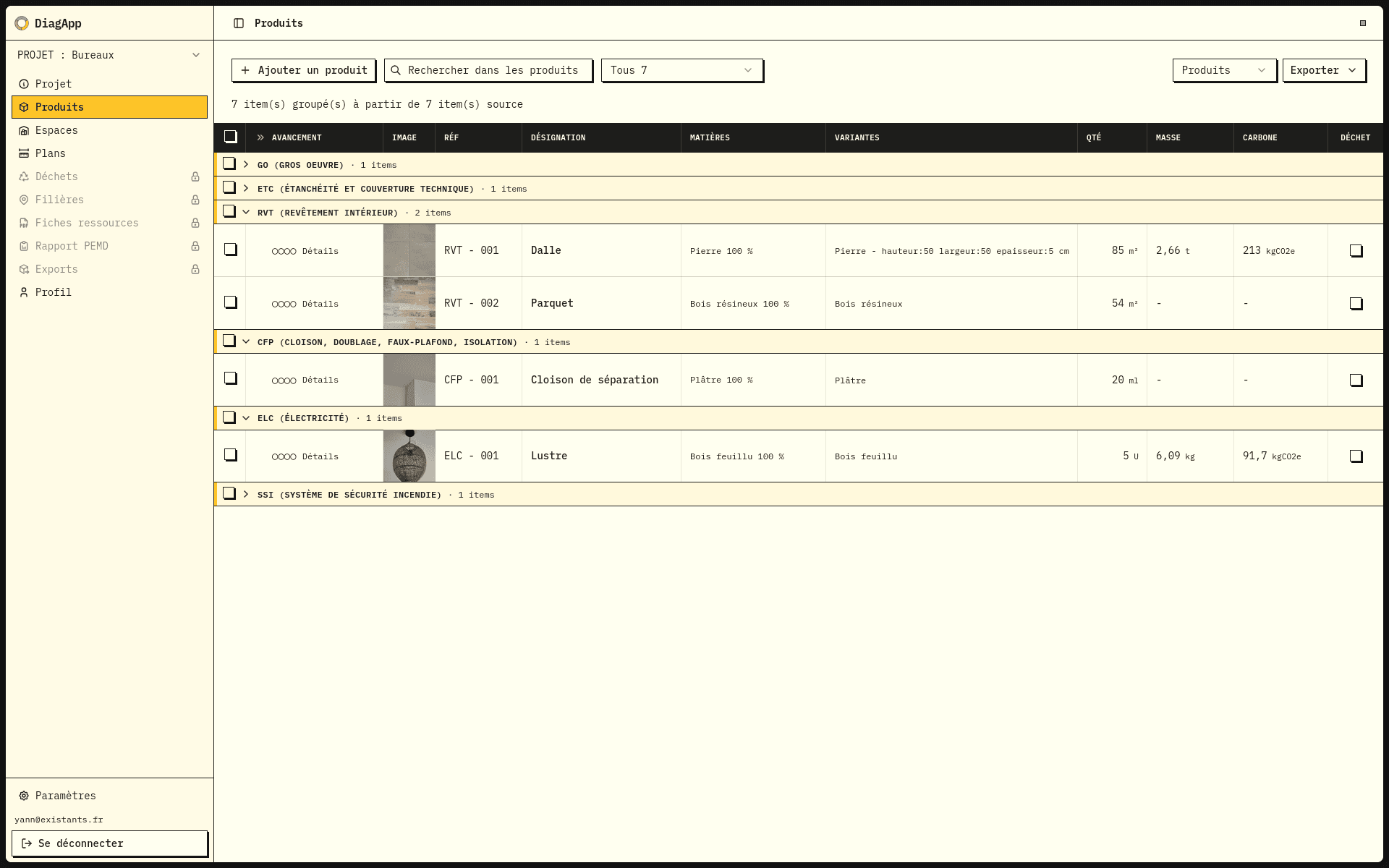Check the ETC group checkbox
Screen dimensions: 1389x868
click(229, 187)
